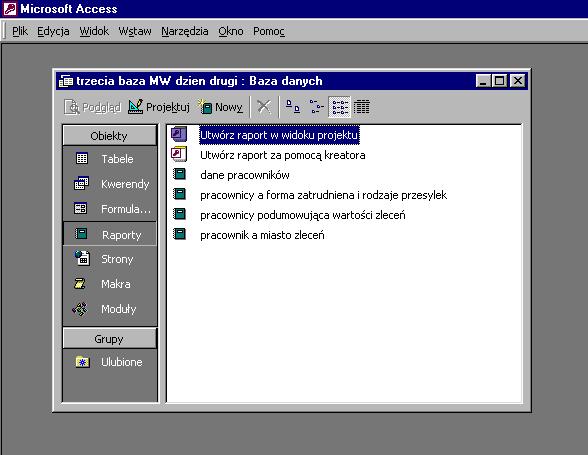This screenshot has height=455, width=588.
Task: Close the Baza danych window
Action: [x=518, y=81]
